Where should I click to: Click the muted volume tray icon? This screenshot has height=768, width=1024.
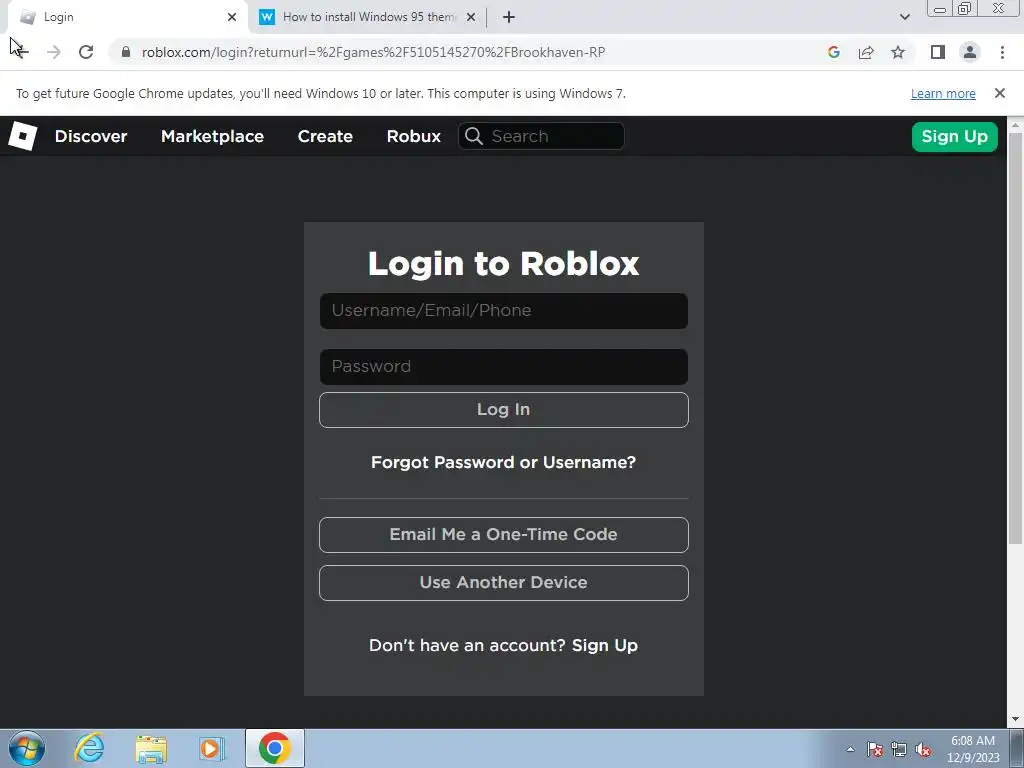923,749
